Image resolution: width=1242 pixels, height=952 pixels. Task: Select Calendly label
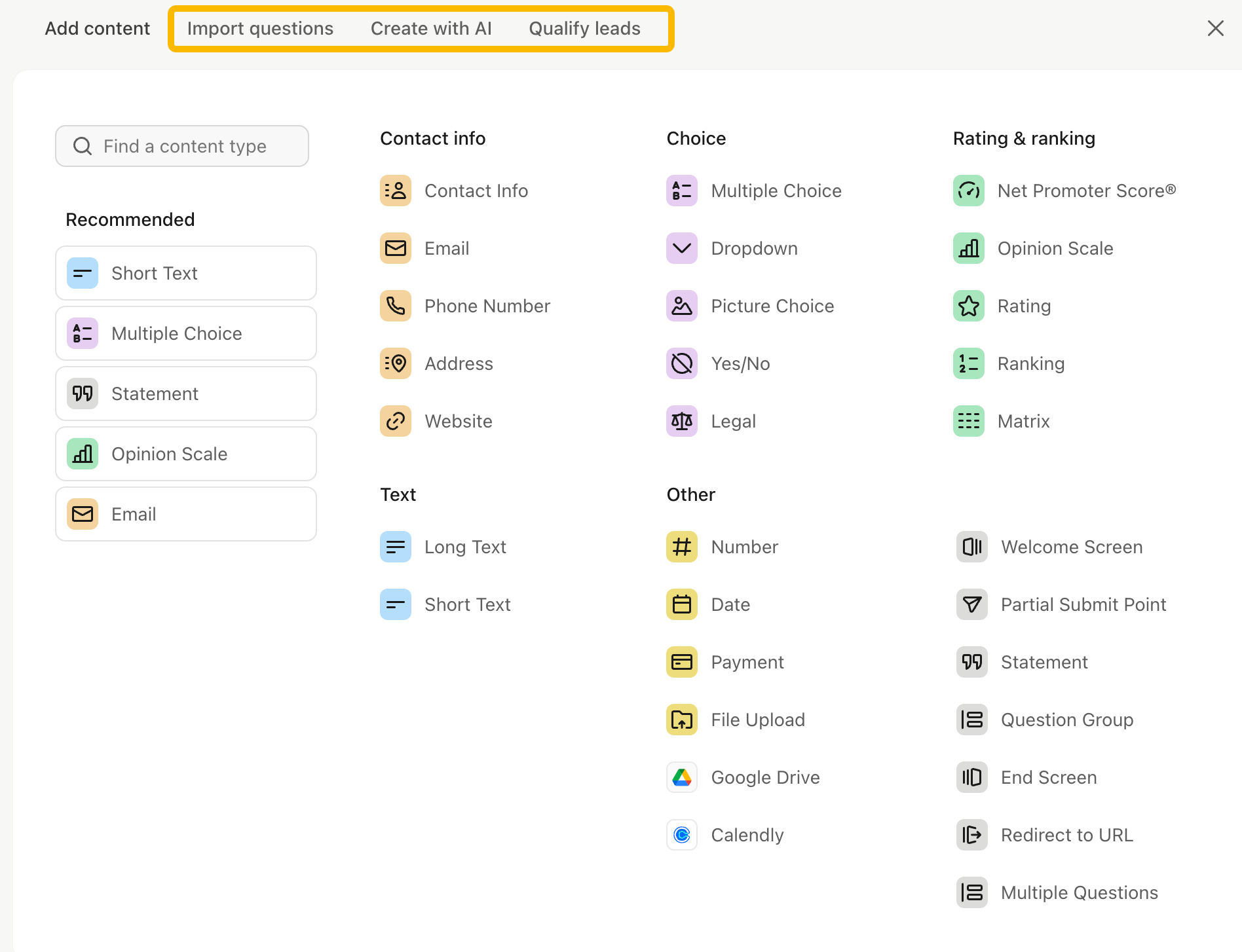click(747, 835)
